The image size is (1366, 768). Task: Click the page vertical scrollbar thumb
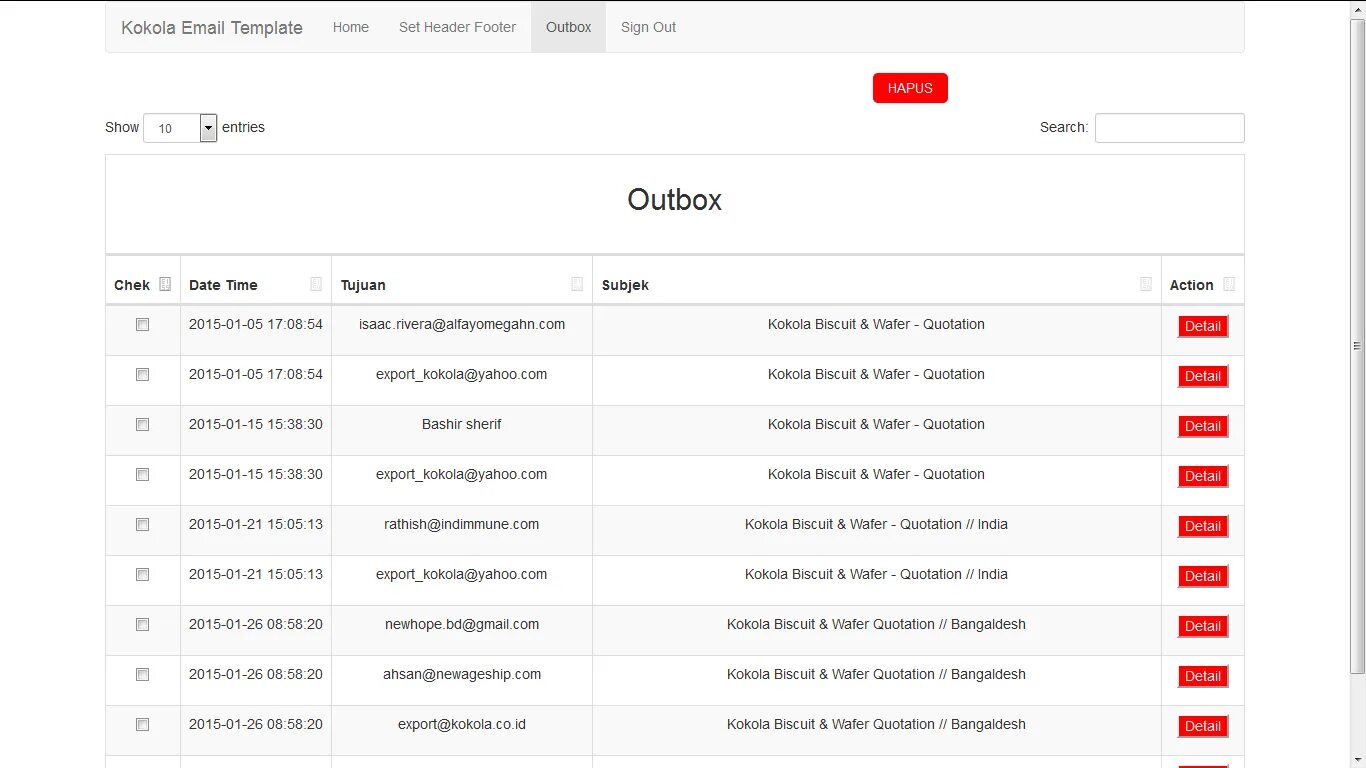pyautogui.click(x=1357, y=345)
